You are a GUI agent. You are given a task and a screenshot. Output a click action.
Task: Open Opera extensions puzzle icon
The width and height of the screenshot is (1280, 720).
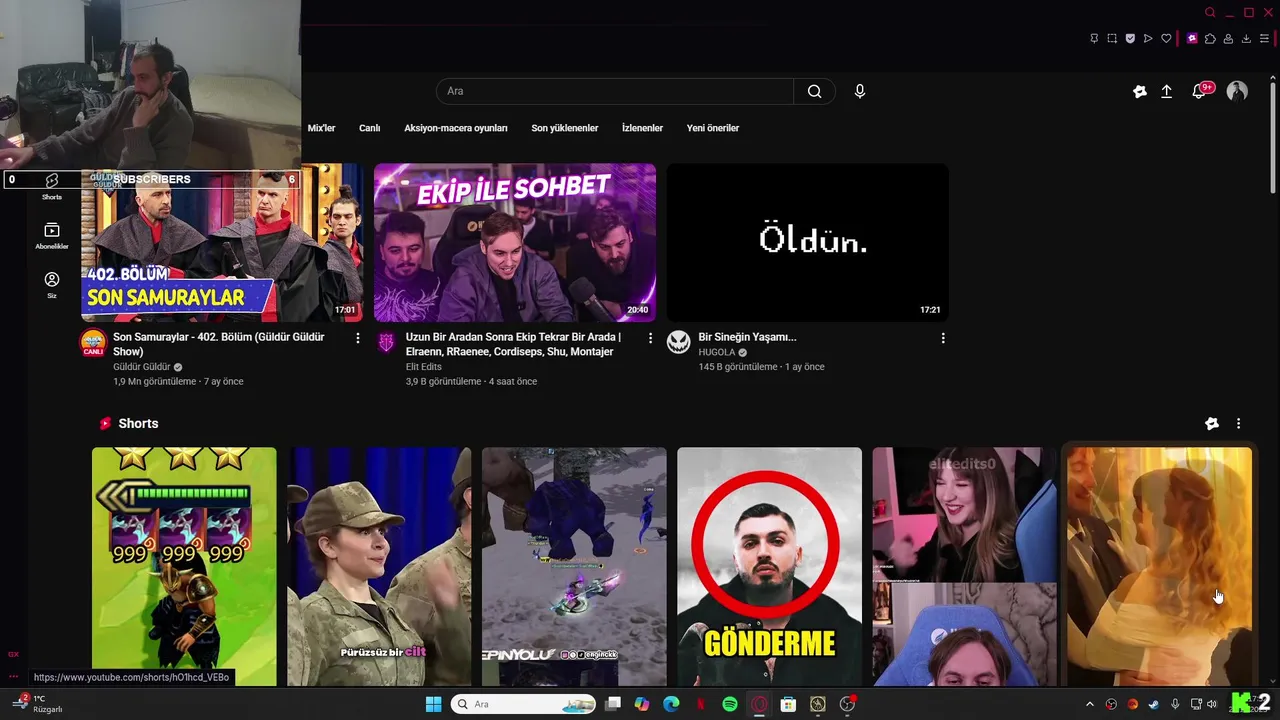[1210, 39]
